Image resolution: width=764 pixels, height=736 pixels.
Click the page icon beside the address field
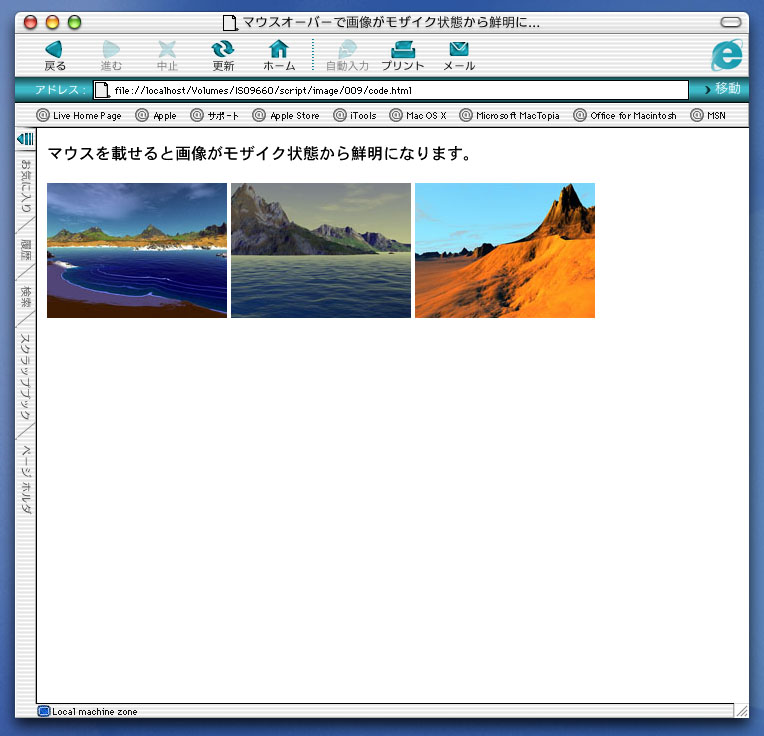click(x=102, y=90)
